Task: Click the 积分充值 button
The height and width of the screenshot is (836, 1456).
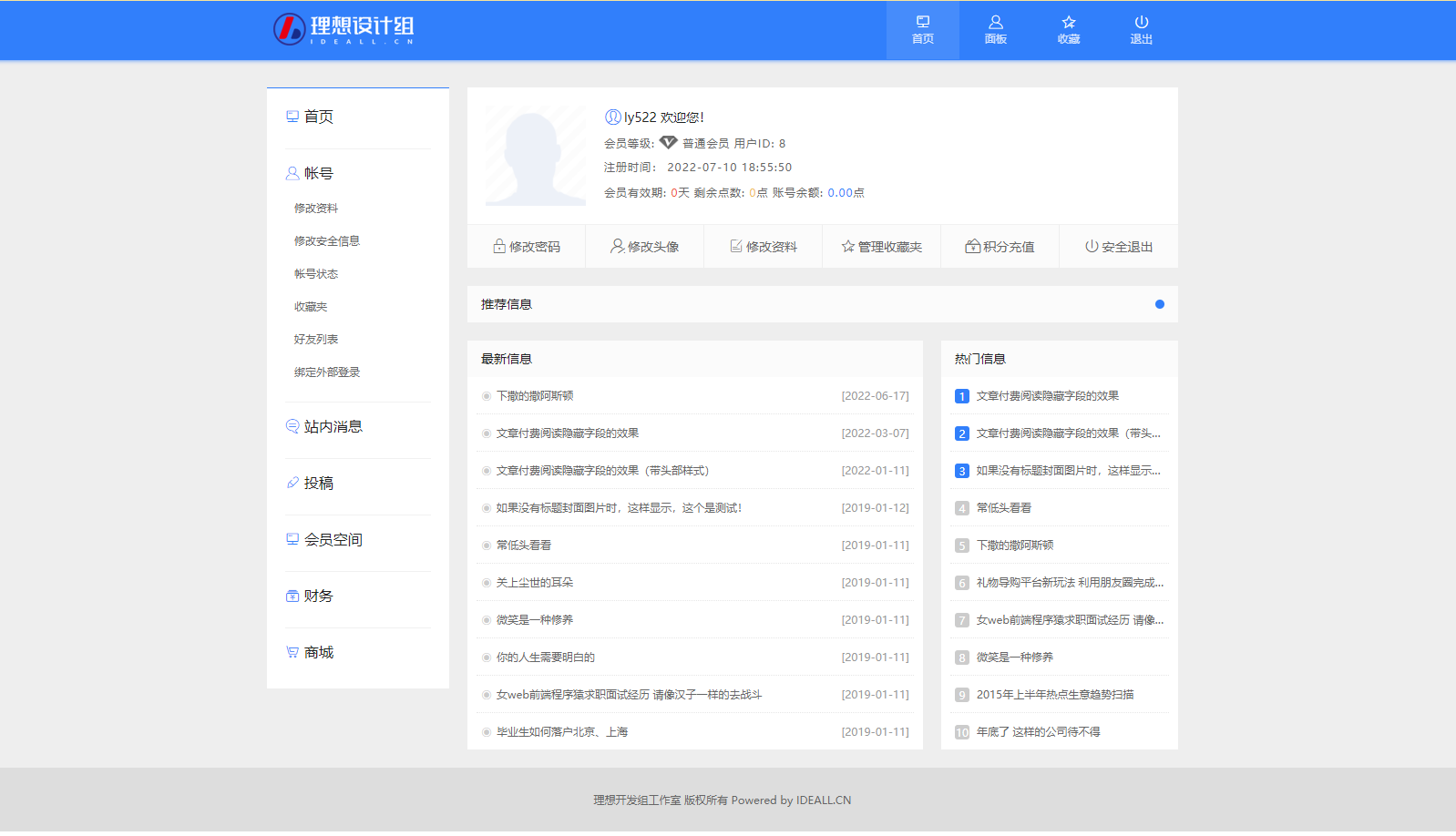Action: (1000, 247)
